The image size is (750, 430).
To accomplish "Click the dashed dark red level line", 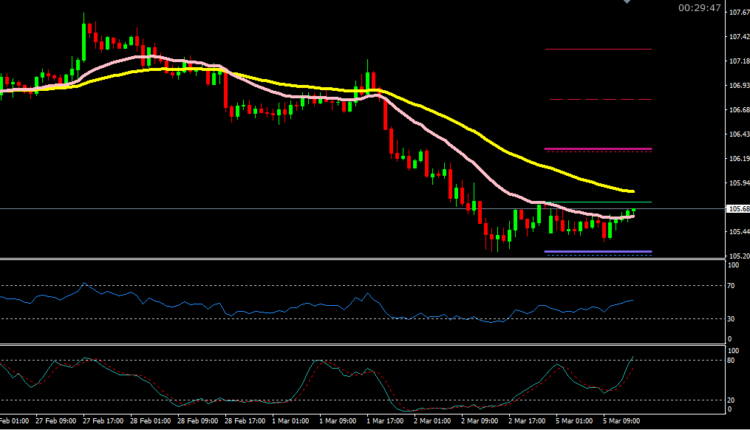I will pyautogui.click(x=597, y=100).
